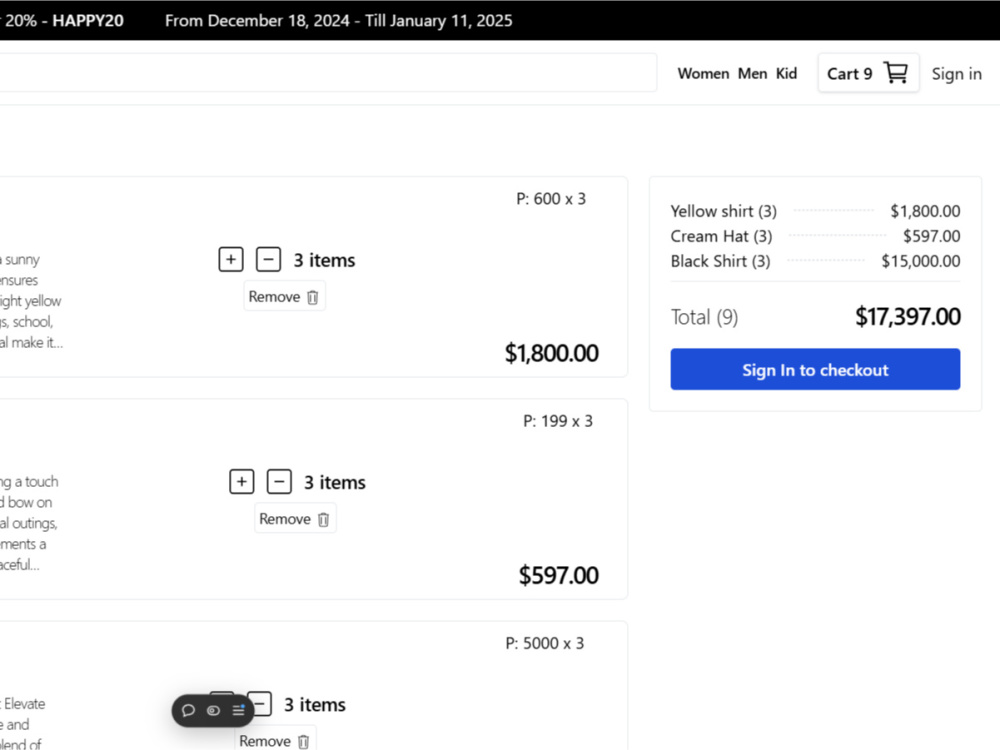Decrease Yellow shirt quantity with the minus stepper
The image size is (1000, 750).
pos(268,259)
